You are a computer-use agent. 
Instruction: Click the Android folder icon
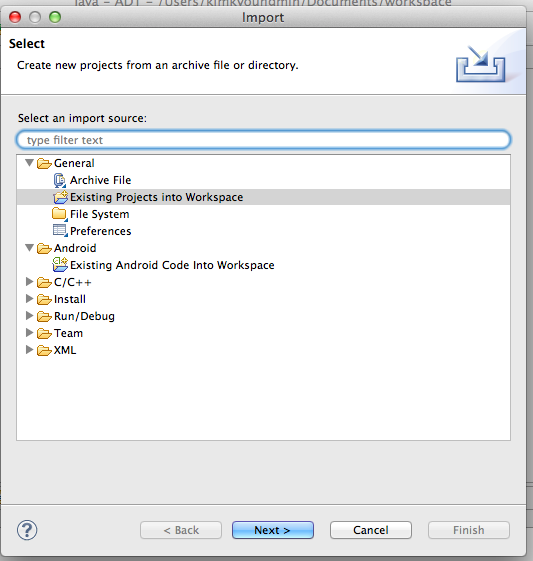44,248
